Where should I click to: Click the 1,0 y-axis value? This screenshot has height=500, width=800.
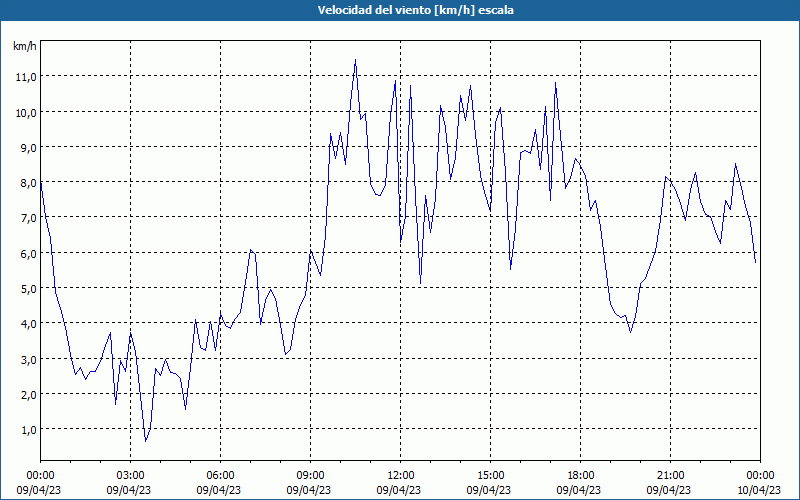28,430
